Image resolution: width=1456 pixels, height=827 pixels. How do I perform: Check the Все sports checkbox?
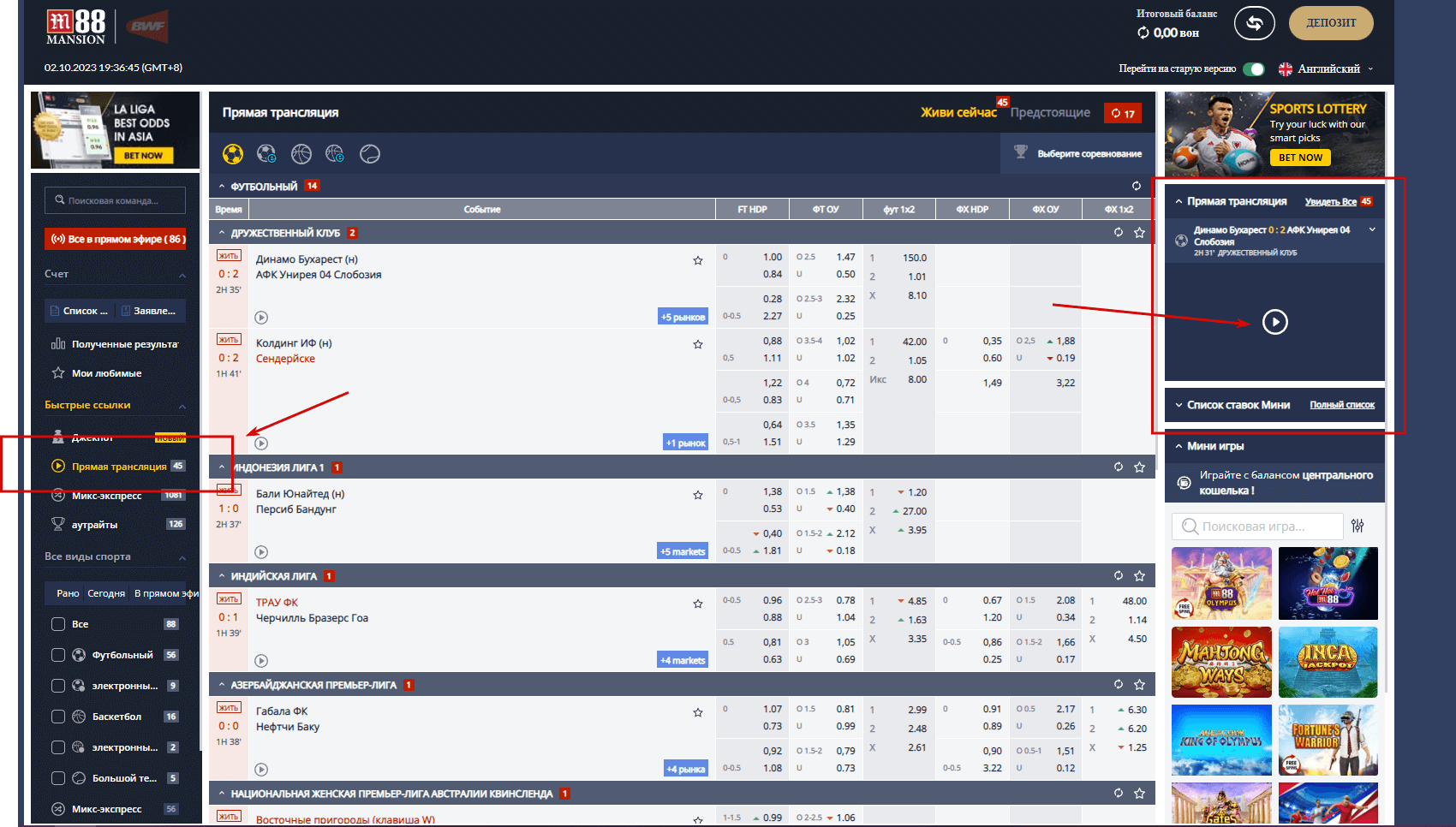pyautogui.click(x=58, y=624)
